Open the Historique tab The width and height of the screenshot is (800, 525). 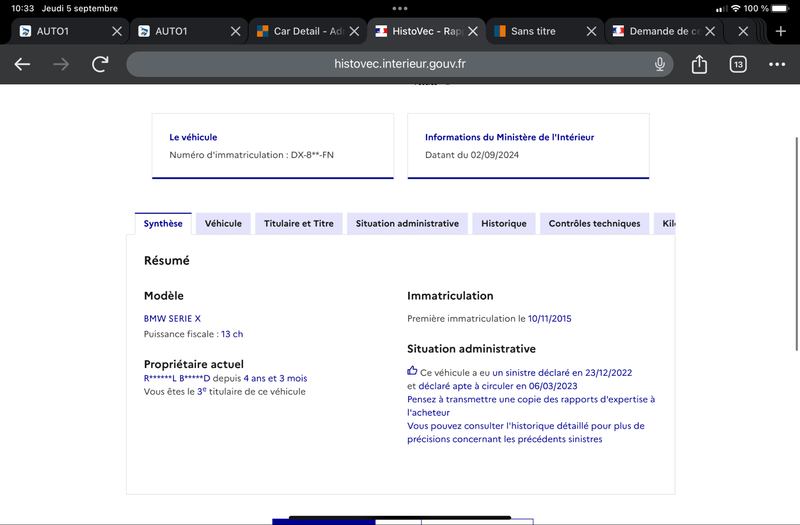504,223
